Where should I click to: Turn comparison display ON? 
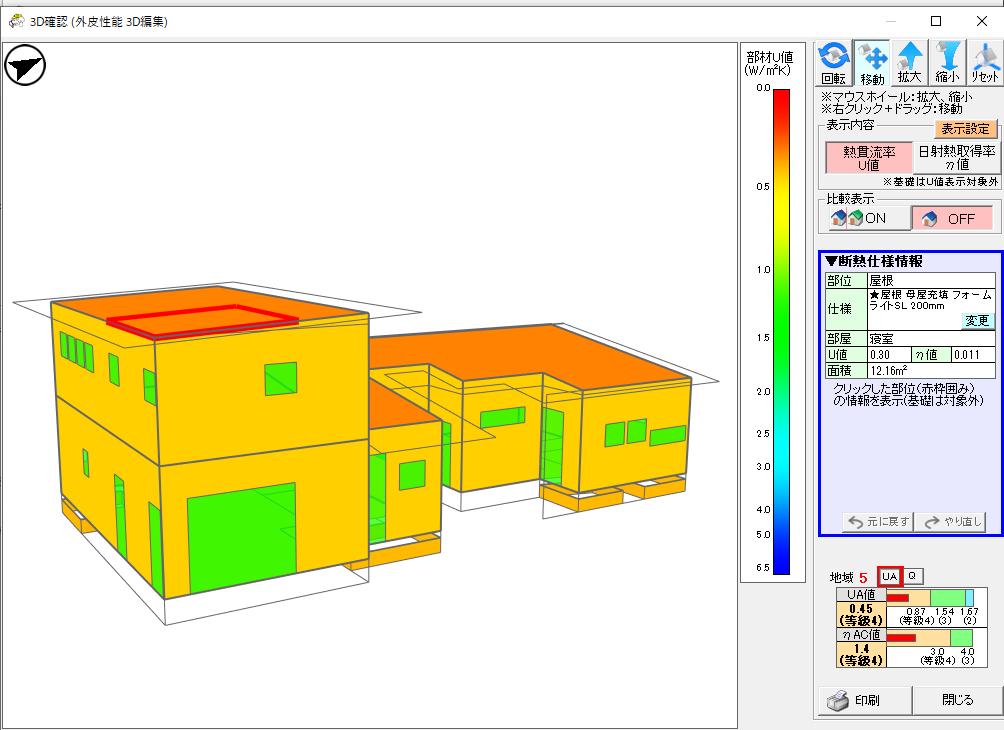point(864,218)
